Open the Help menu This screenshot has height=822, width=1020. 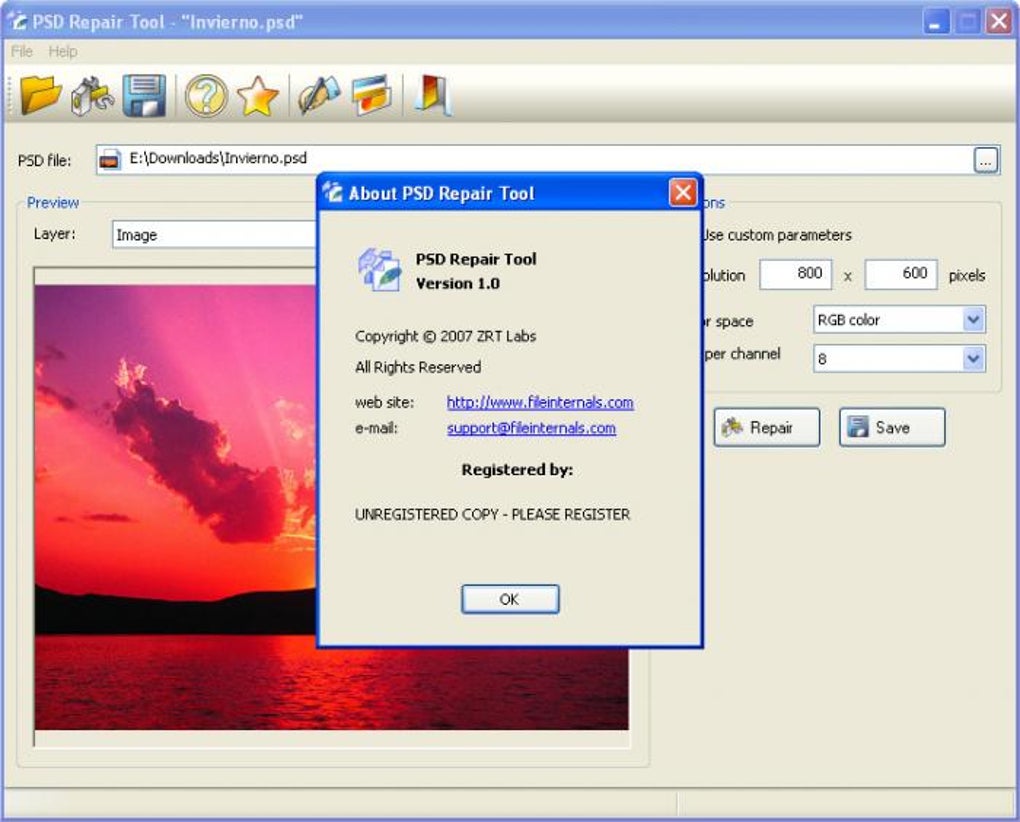[x=62, y=51]
